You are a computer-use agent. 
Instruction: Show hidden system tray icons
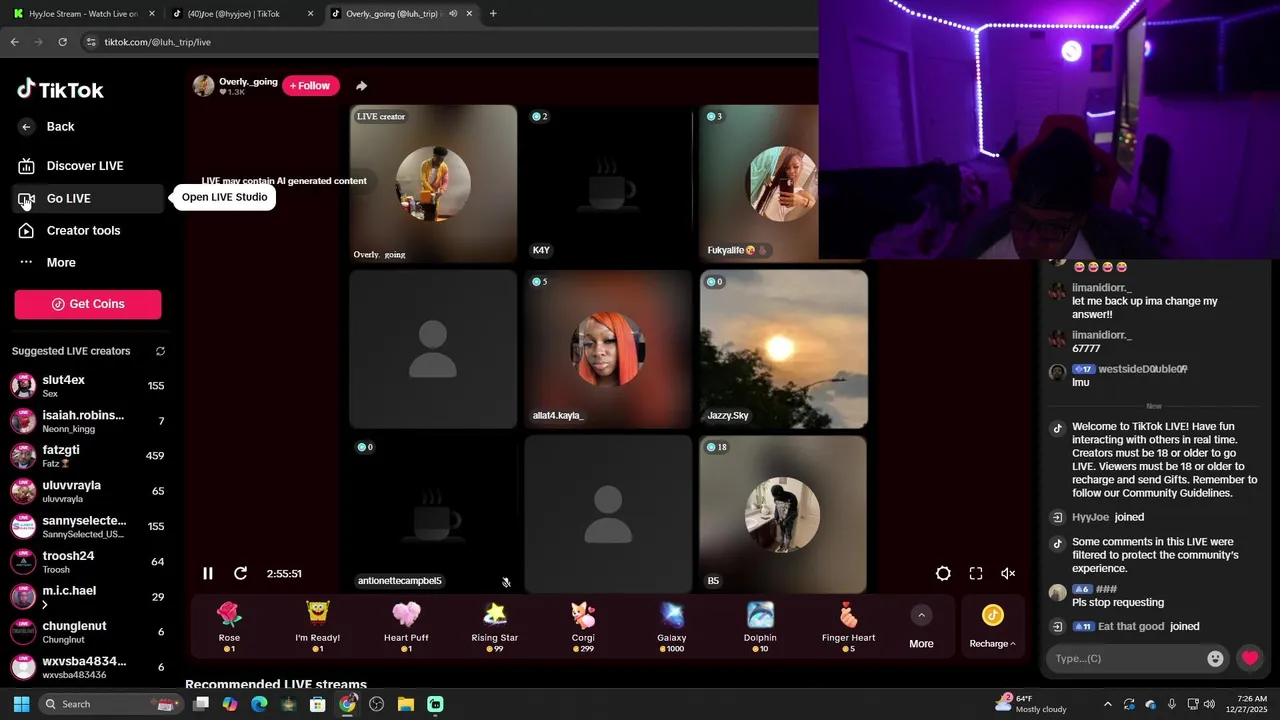1107,704
